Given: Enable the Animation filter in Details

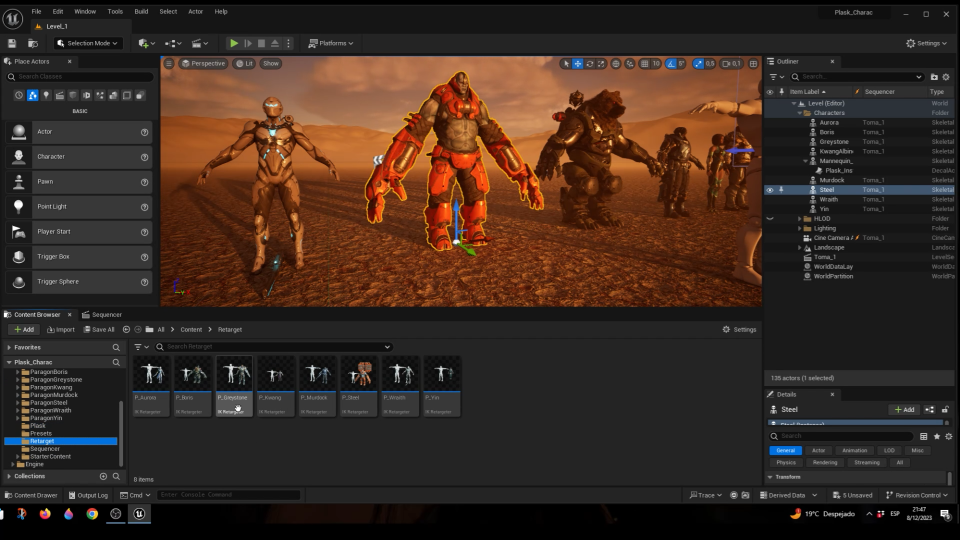Looking at the screenshot, I should coord(854,451).
